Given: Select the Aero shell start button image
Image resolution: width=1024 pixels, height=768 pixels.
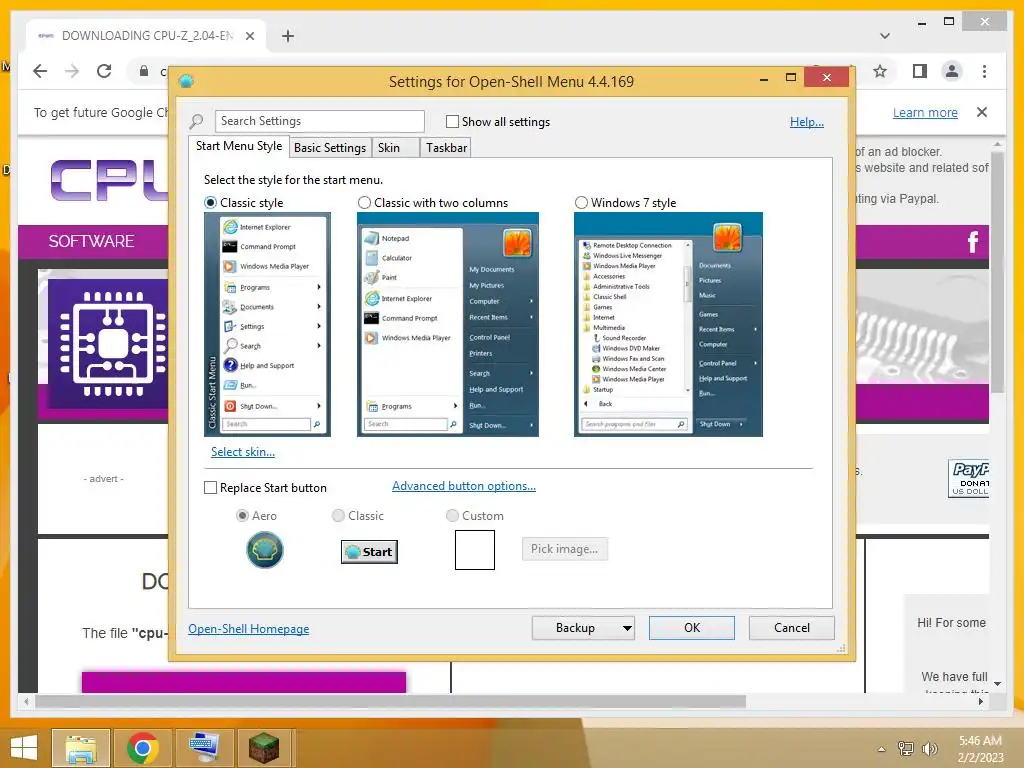Looking at the screenshot, I should point(264,550).
